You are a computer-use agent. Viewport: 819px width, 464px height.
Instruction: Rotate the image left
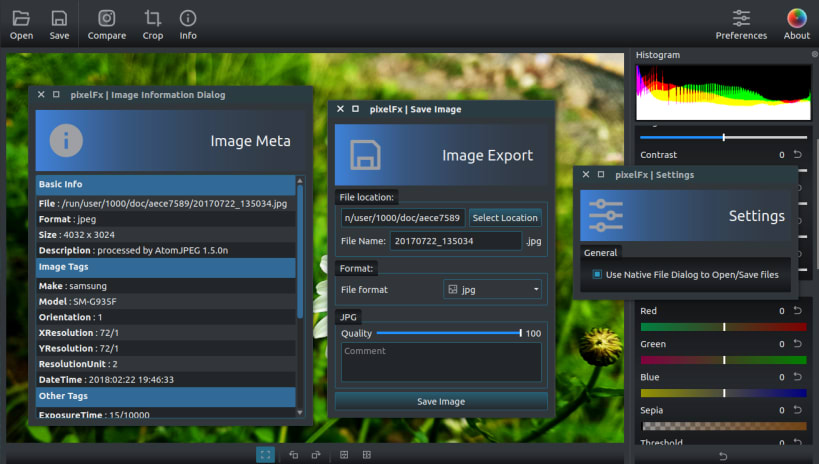pos(294,455)
